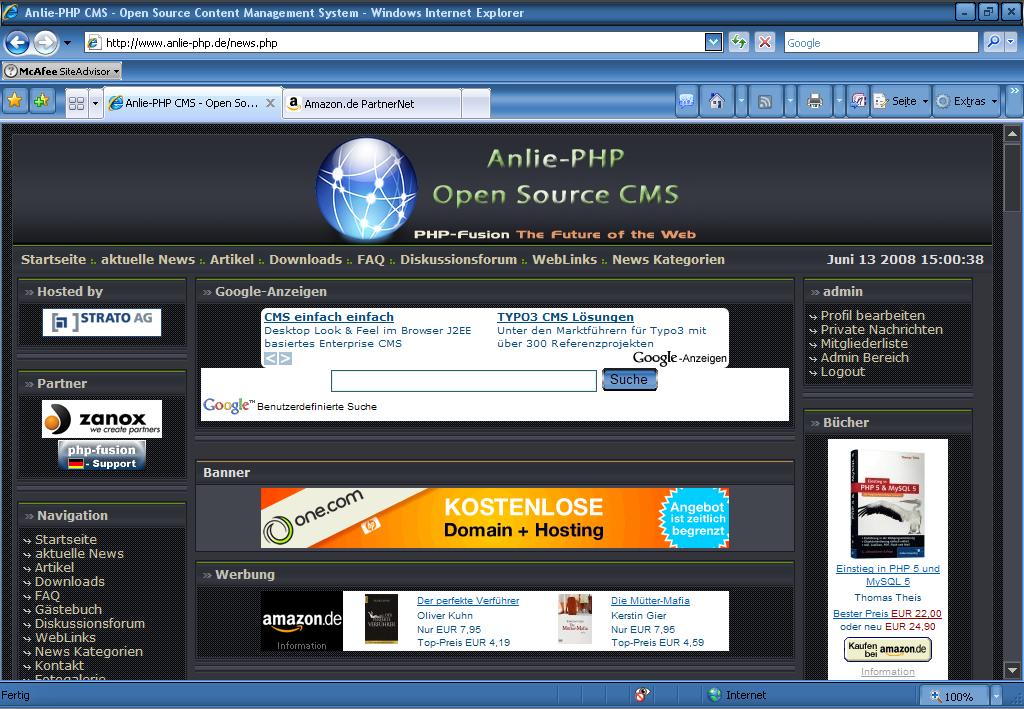Click the RSS feeds icon
1024x709 pixels.
(765, 101)
